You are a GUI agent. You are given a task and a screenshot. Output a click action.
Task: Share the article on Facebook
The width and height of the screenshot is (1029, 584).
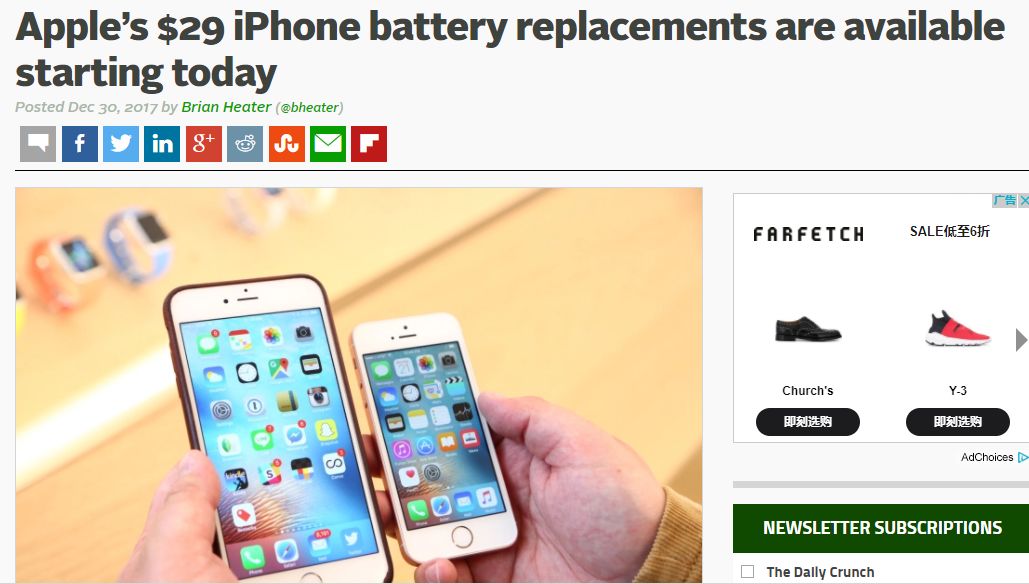point(79,144)
